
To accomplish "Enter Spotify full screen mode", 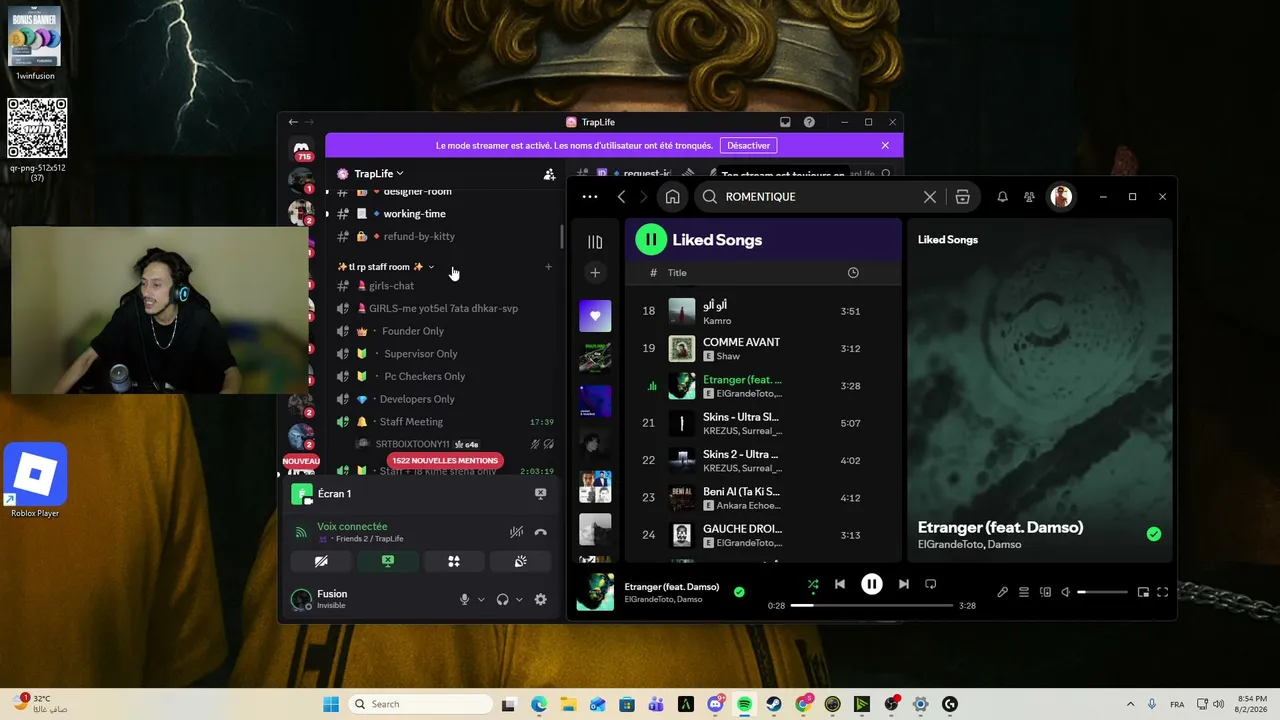I will tap(1162, 592).
